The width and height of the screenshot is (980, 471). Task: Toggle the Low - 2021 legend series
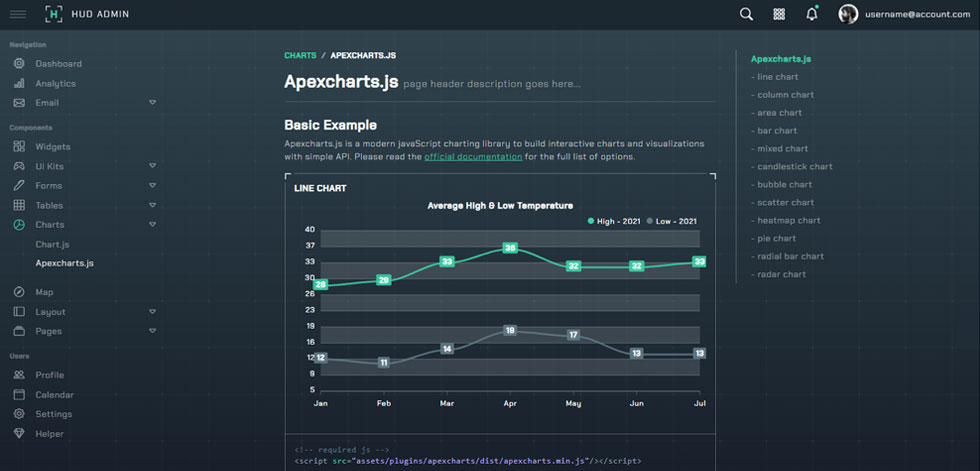[671, 221]
